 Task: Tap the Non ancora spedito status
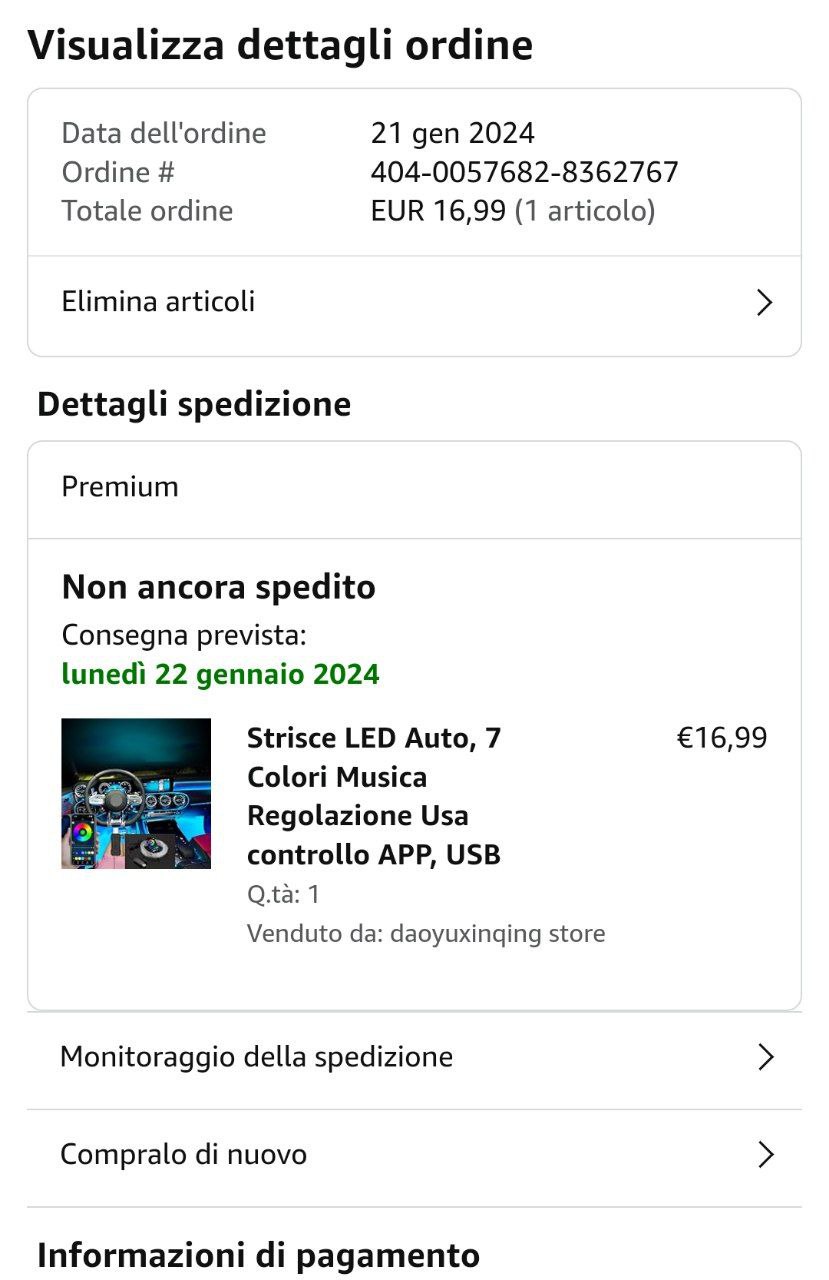pyautogui.click(x=218, y=587)
